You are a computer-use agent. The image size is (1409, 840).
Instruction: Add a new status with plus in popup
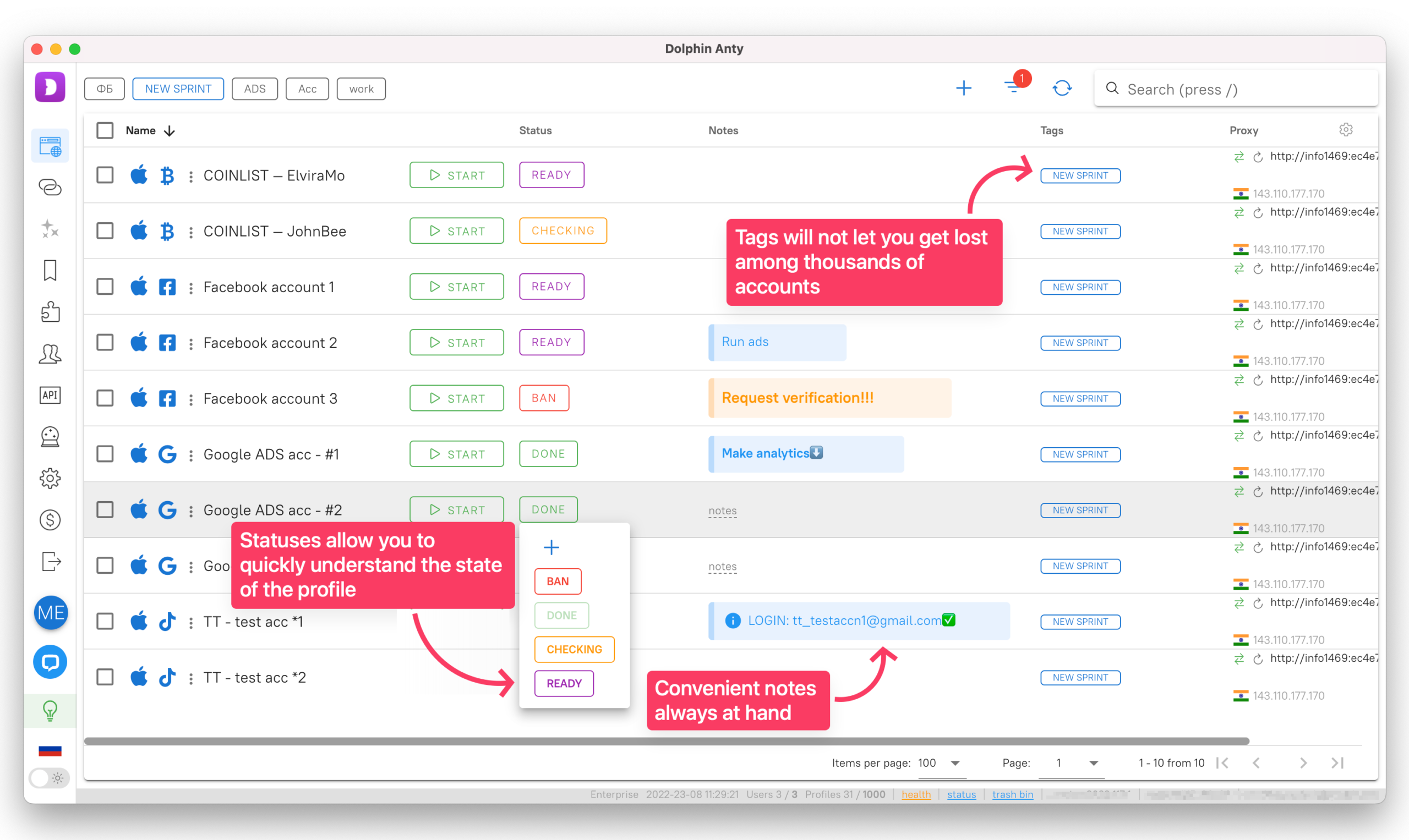[551, 547]
